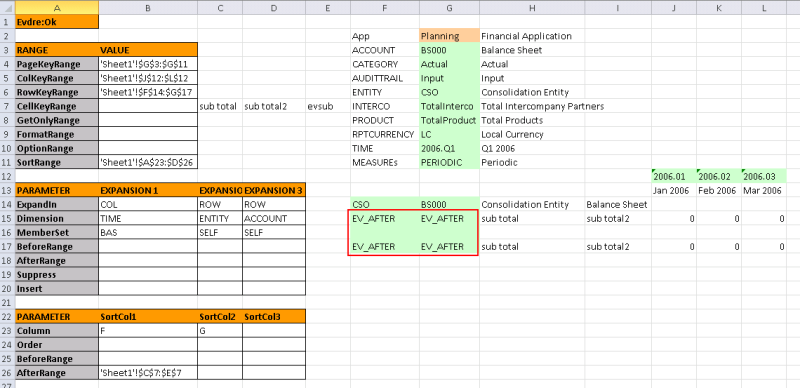Image resolution: width=800 pixels, height=388 pixels.
Task: Select the RANGE header cell
Action: [57, 50]
